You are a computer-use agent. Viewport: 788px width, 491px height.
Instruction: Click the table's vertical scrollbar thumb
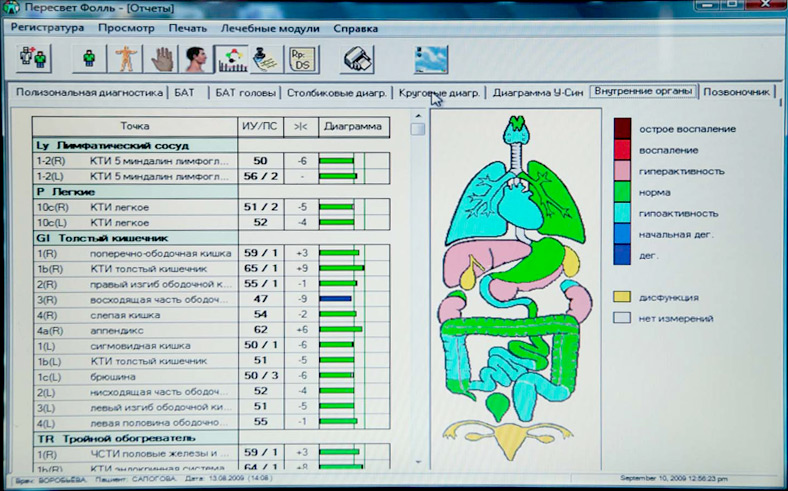[418, 129]
